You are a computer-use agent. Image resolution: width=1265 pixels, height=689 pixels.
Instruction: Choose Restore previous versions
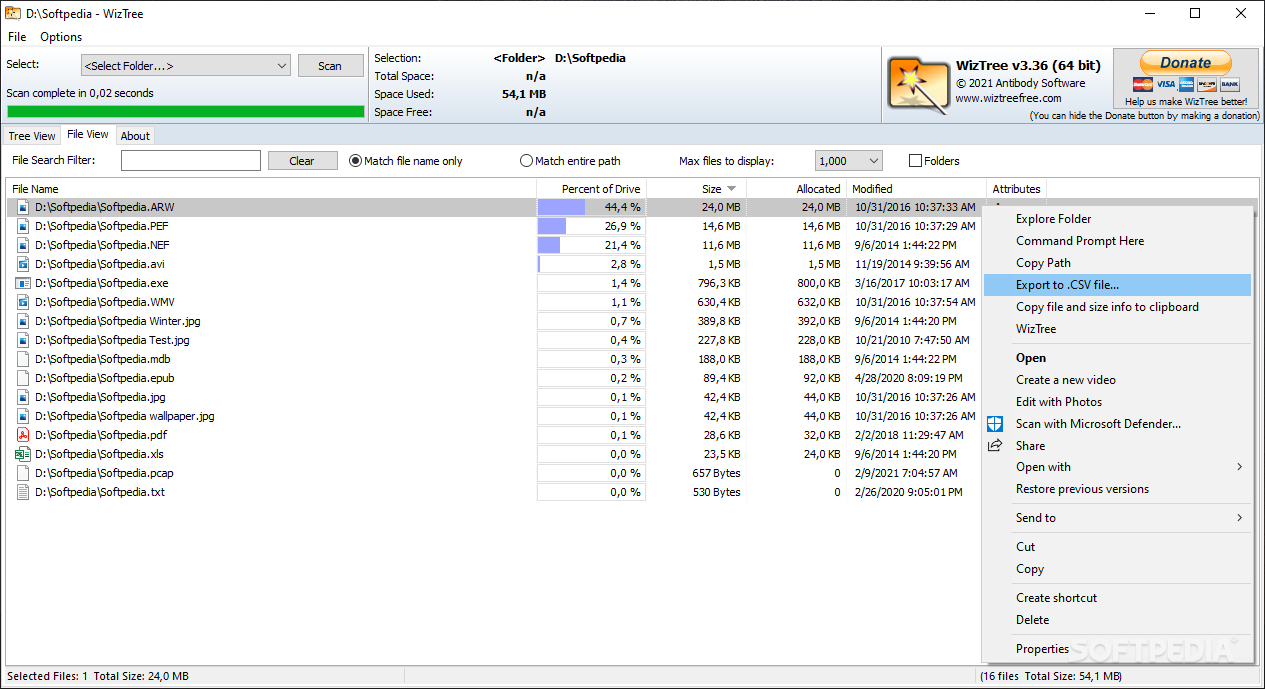[x=1118, y=489]
